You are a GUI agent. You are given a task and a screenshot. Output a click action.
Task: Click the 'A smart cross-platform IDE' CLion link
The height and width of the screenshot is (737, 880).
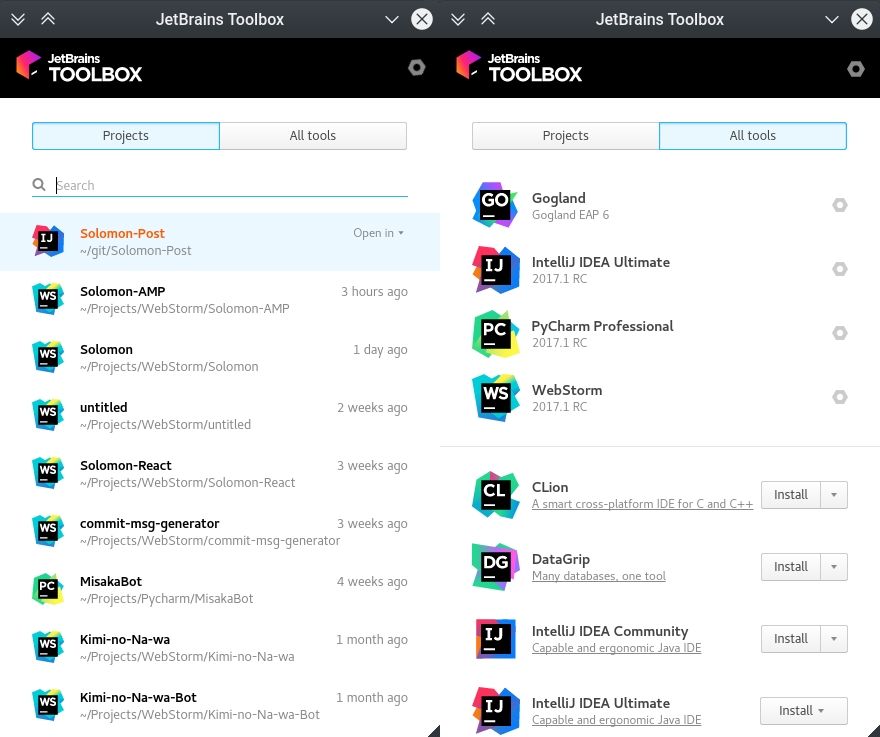point(642,504)
